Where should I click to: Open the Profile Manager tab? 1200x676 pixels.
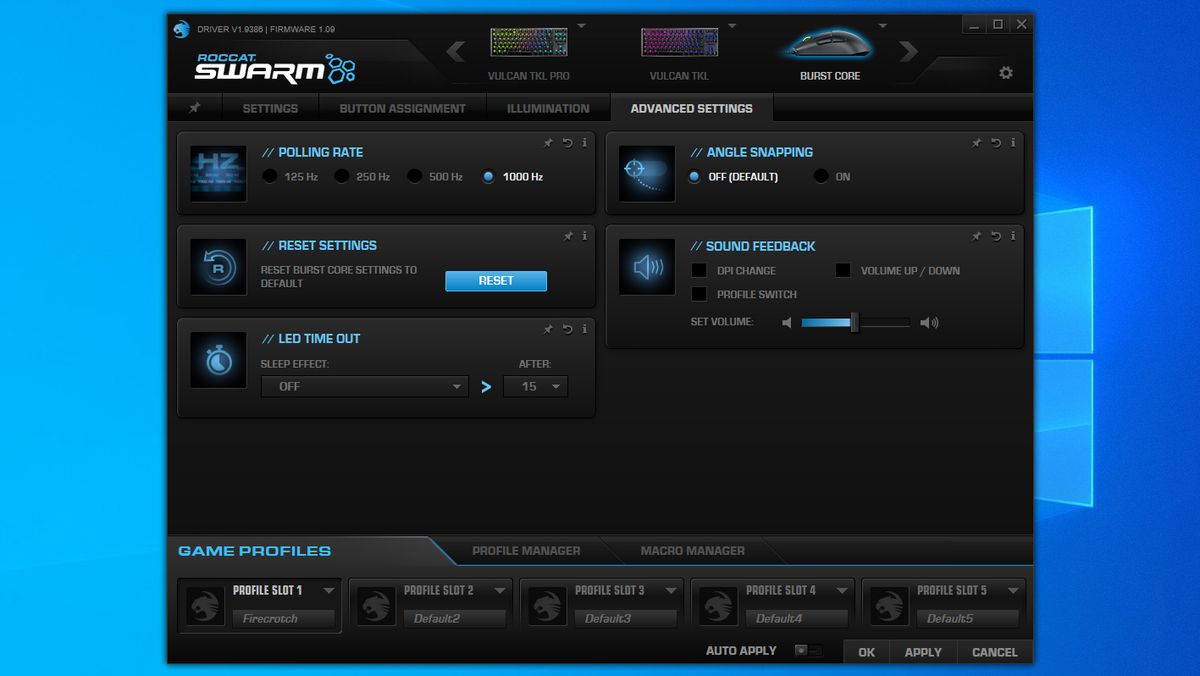coord(526,551)
